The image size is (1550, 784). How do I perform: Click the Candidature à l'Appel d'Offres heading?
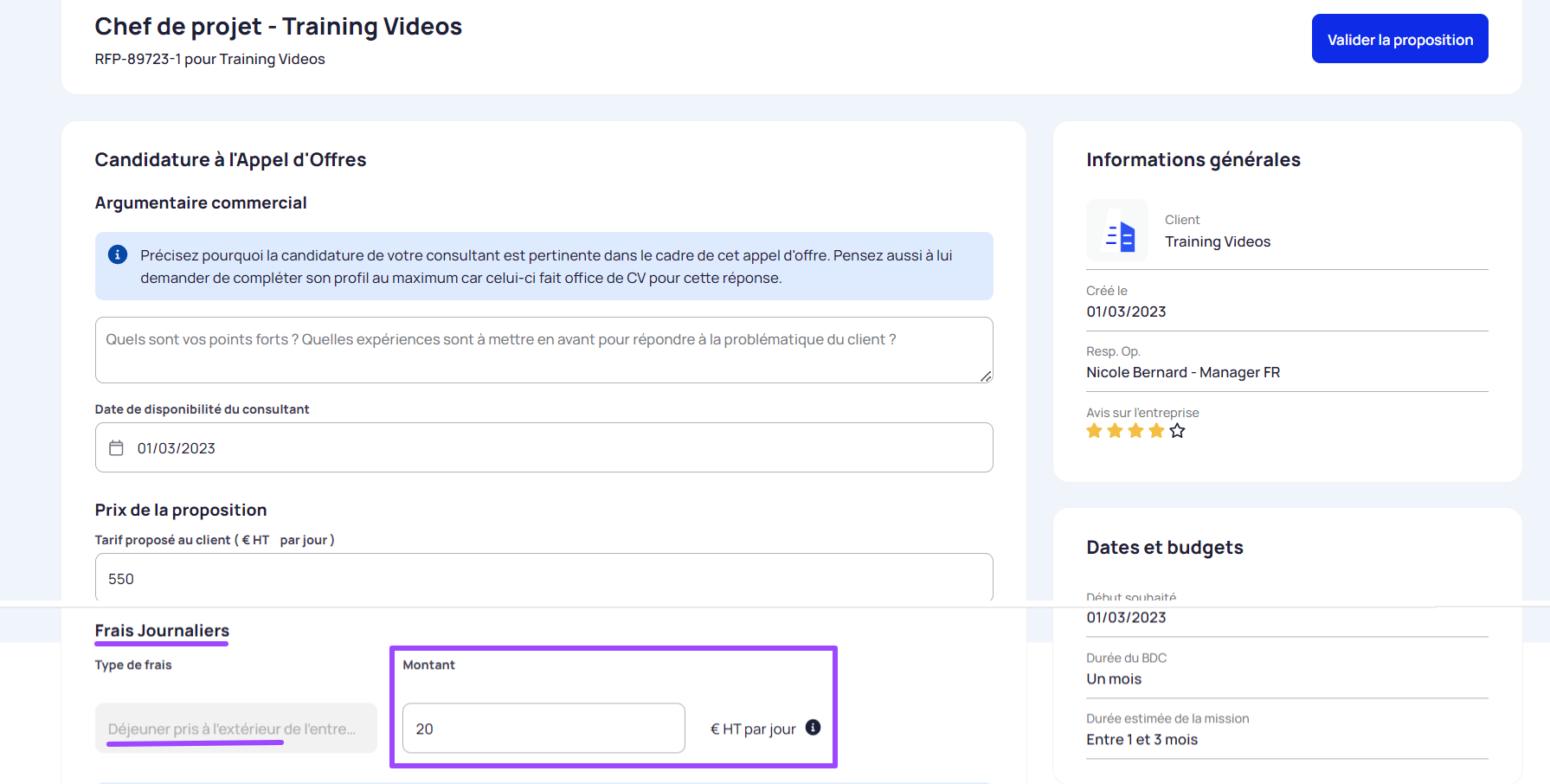[230, 159]
